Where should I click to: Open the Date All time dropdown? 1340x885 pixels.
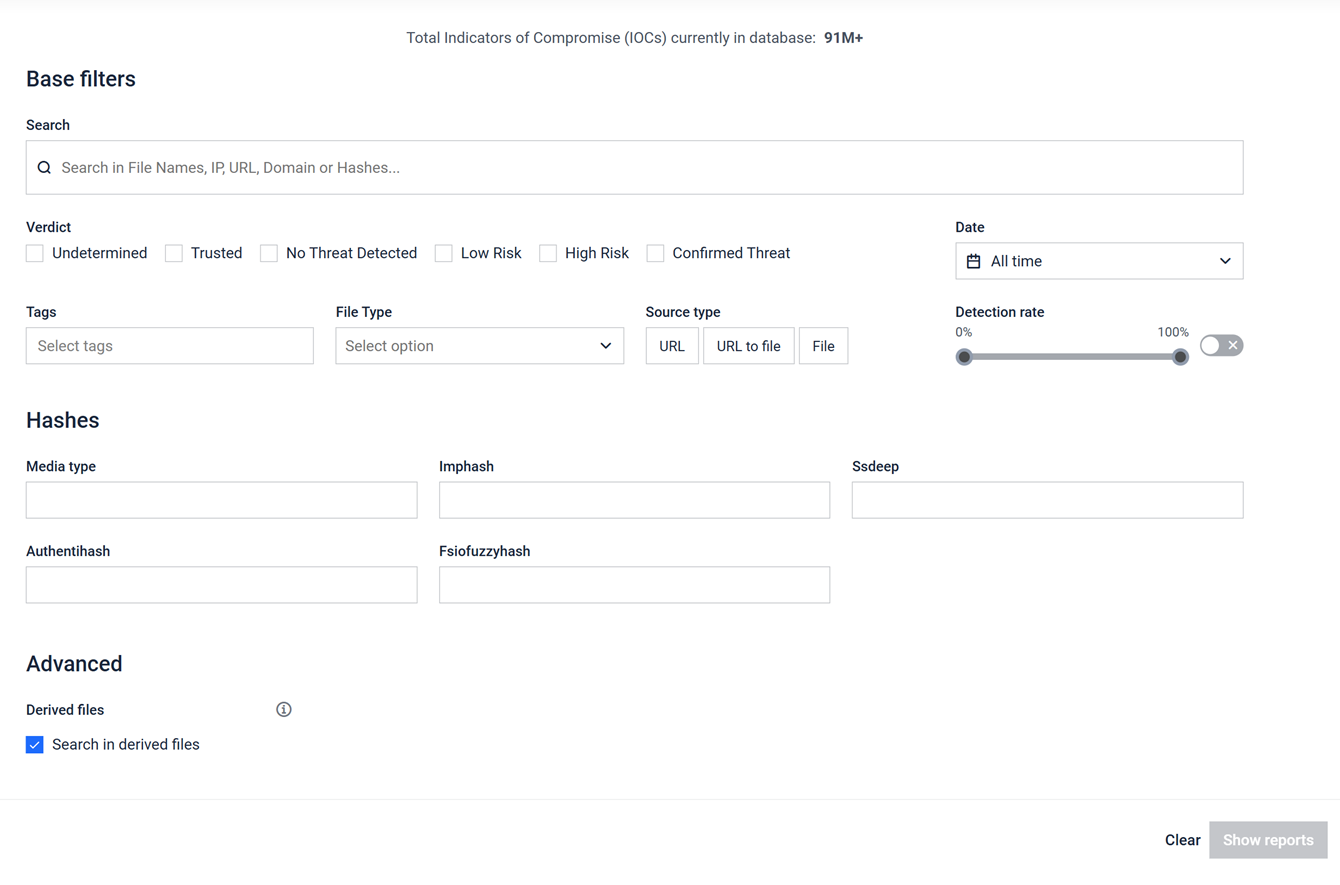1099,261
